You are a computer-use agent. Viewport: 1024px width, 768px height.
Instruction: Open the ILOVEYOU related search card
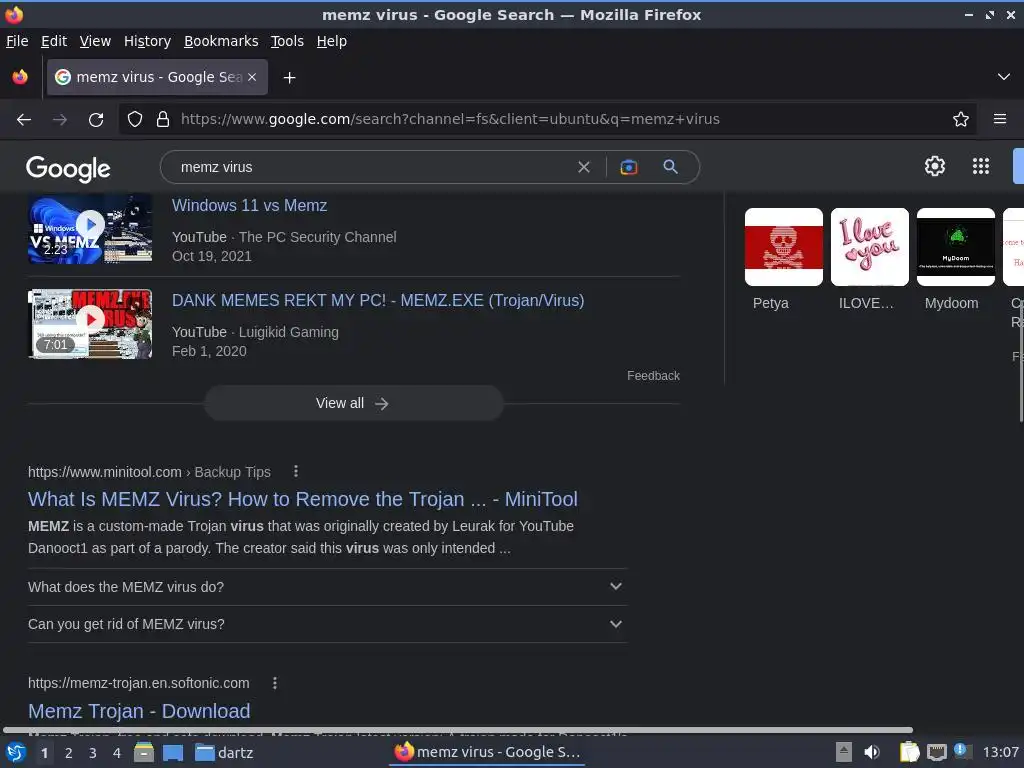pyautogui.click(x=870, y=260)
